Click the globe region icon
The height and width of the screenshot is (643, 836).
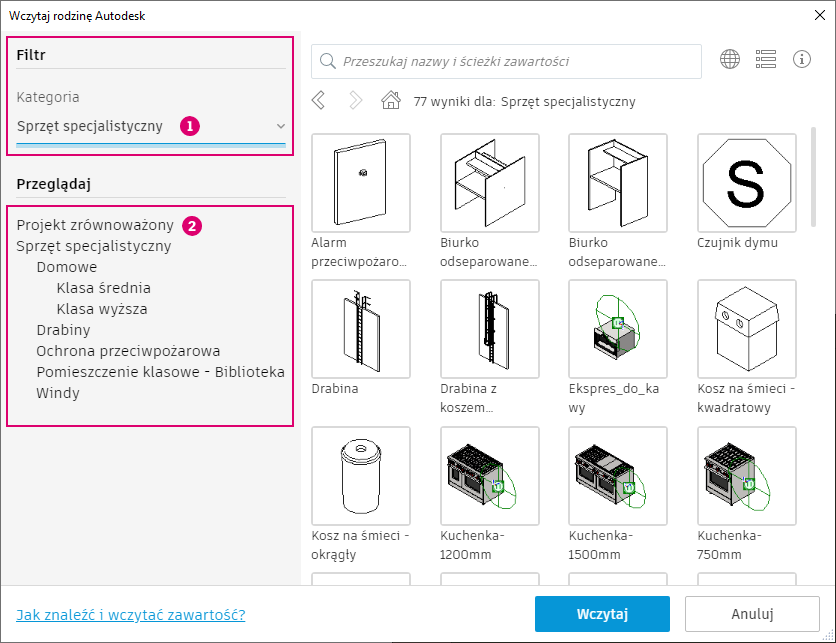coord(730,59)
